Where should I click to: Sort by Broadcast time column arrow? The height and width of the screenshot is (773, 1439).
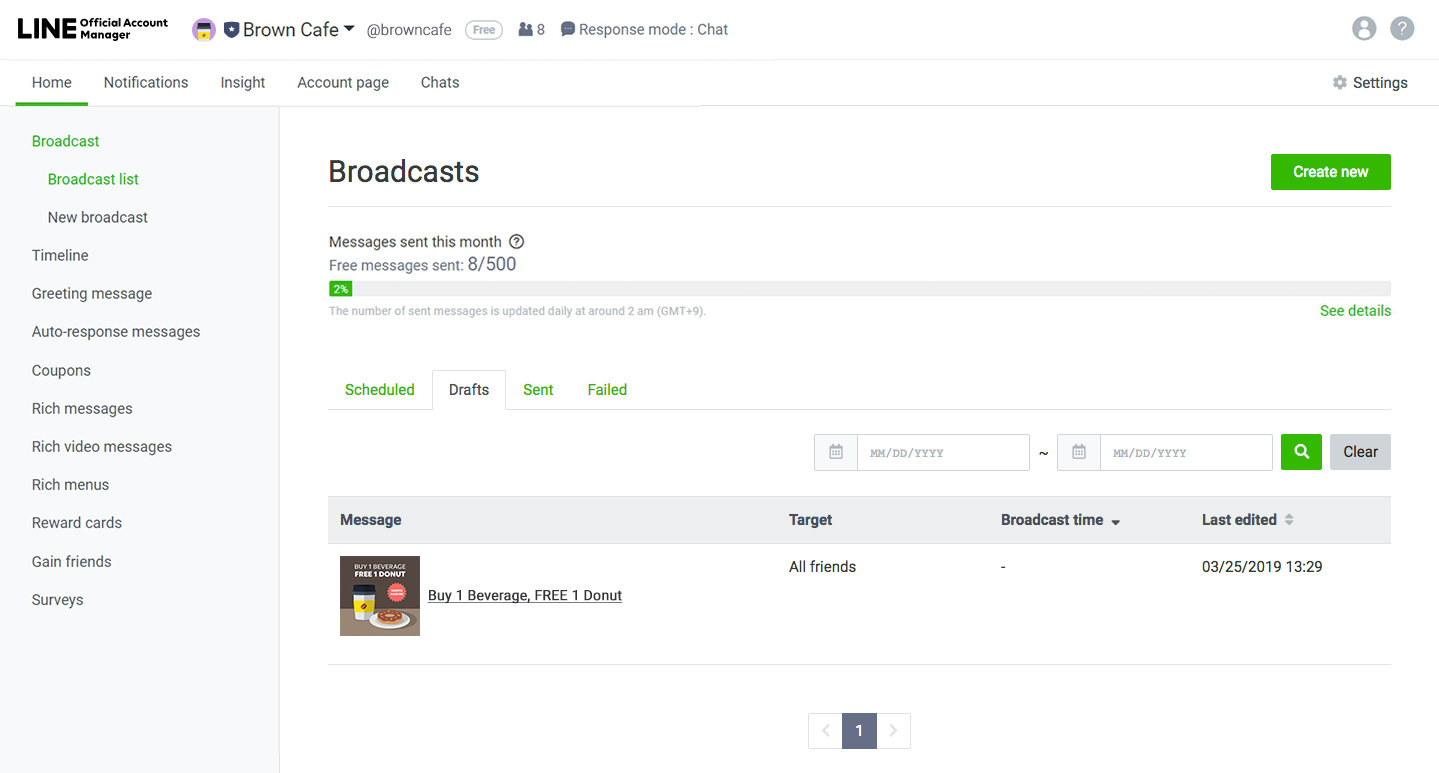coord(1116,522)
